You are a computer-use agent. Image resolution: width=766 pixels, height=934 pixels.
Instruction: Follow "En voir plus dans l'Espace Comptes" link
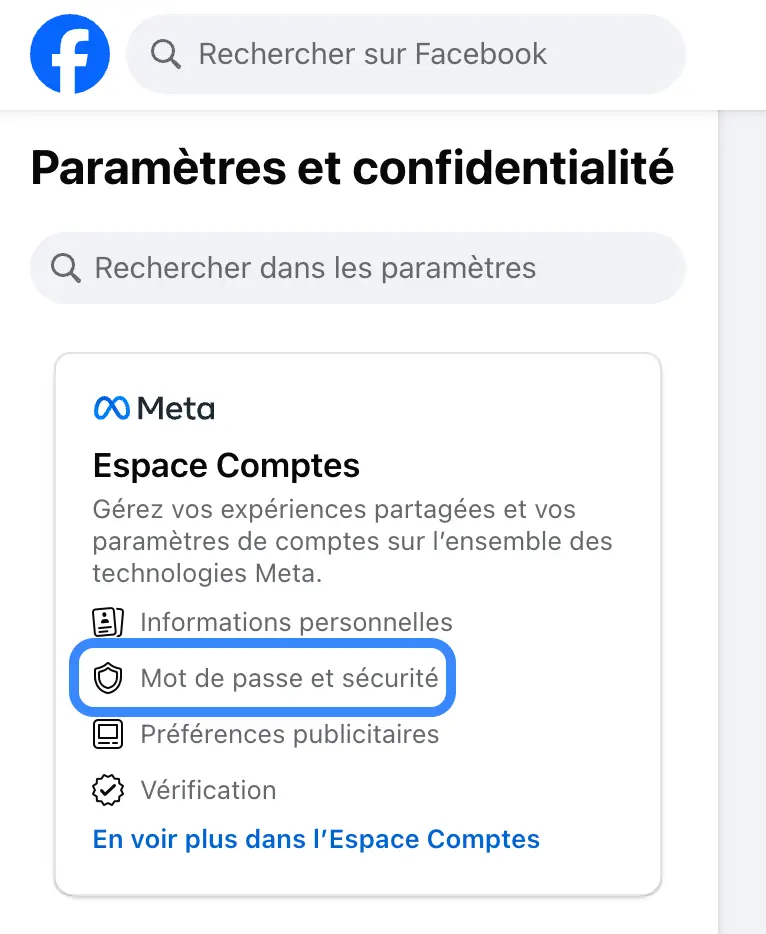click(x=316, y=838)
